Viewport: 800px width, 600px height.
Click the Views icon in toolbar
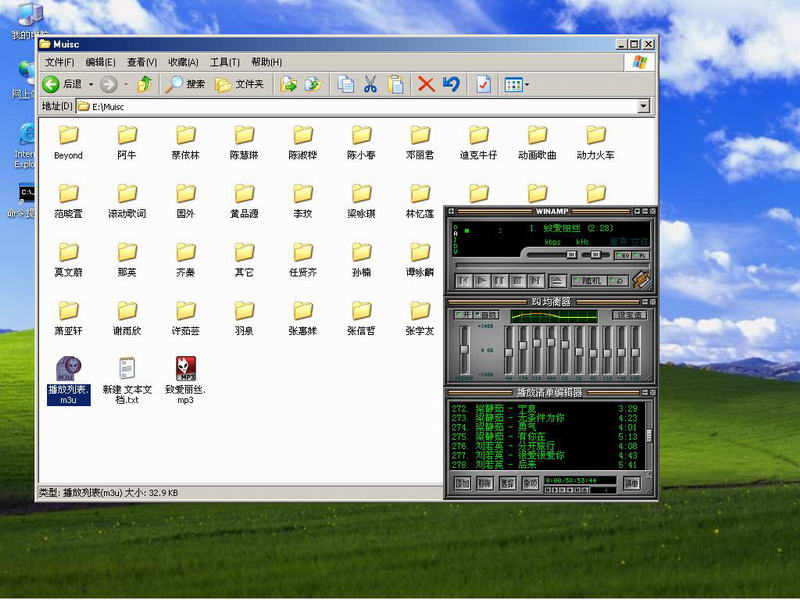click(x=513, y=85)
